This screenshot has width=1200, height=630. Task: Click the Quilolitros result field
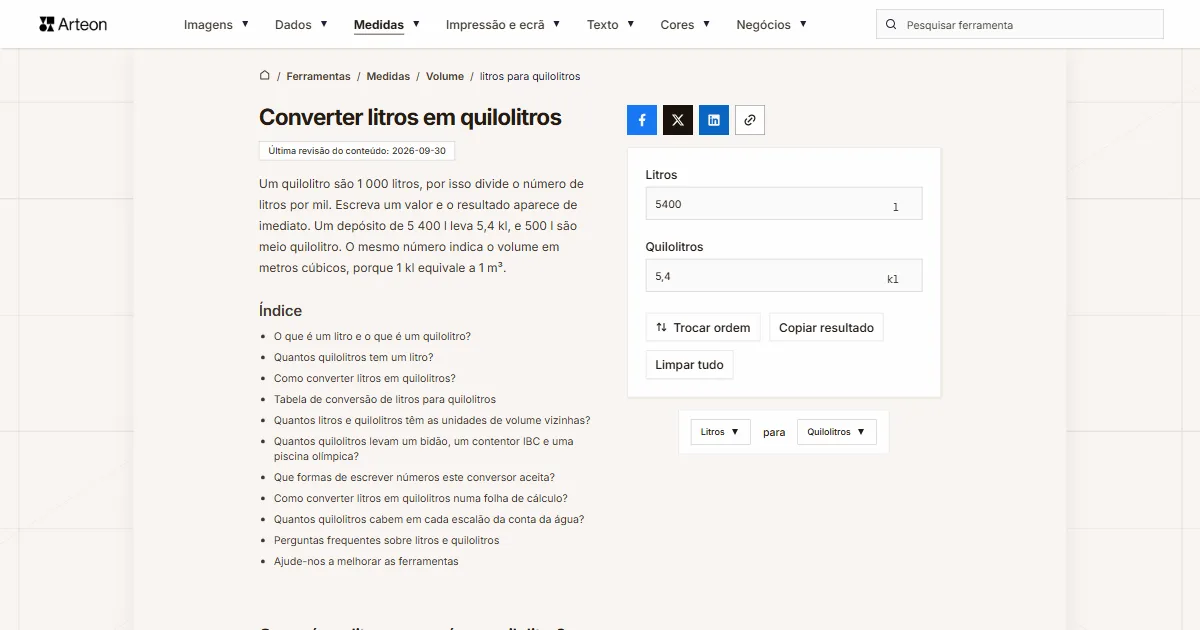784,276
